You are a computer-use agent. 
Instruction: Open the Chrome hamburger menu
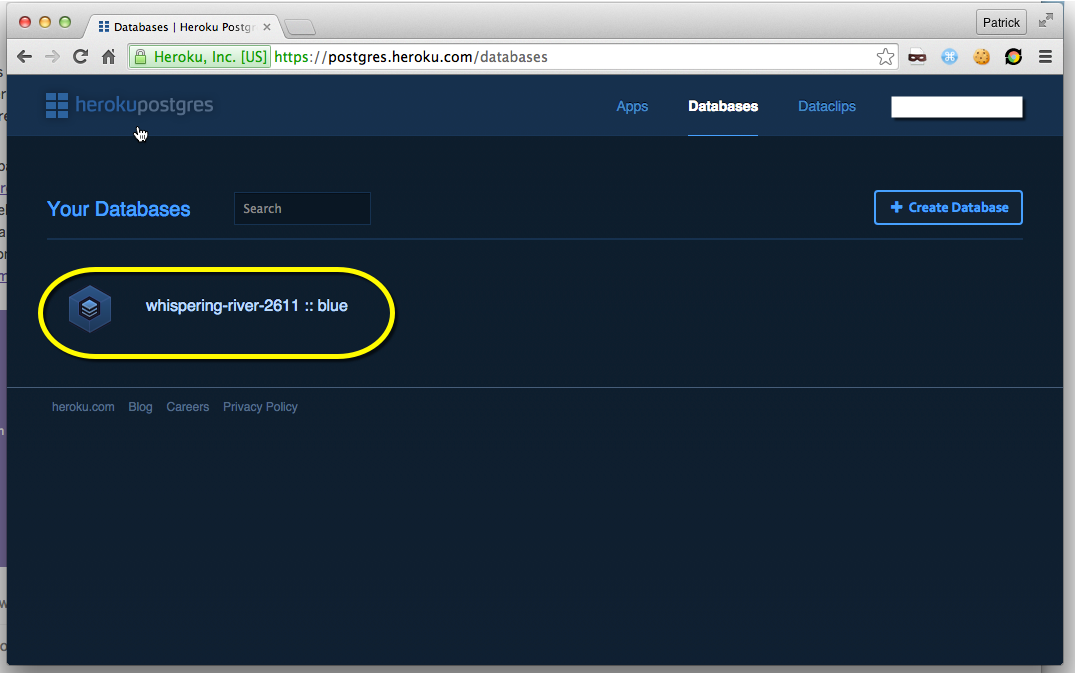pos(1045,57)
